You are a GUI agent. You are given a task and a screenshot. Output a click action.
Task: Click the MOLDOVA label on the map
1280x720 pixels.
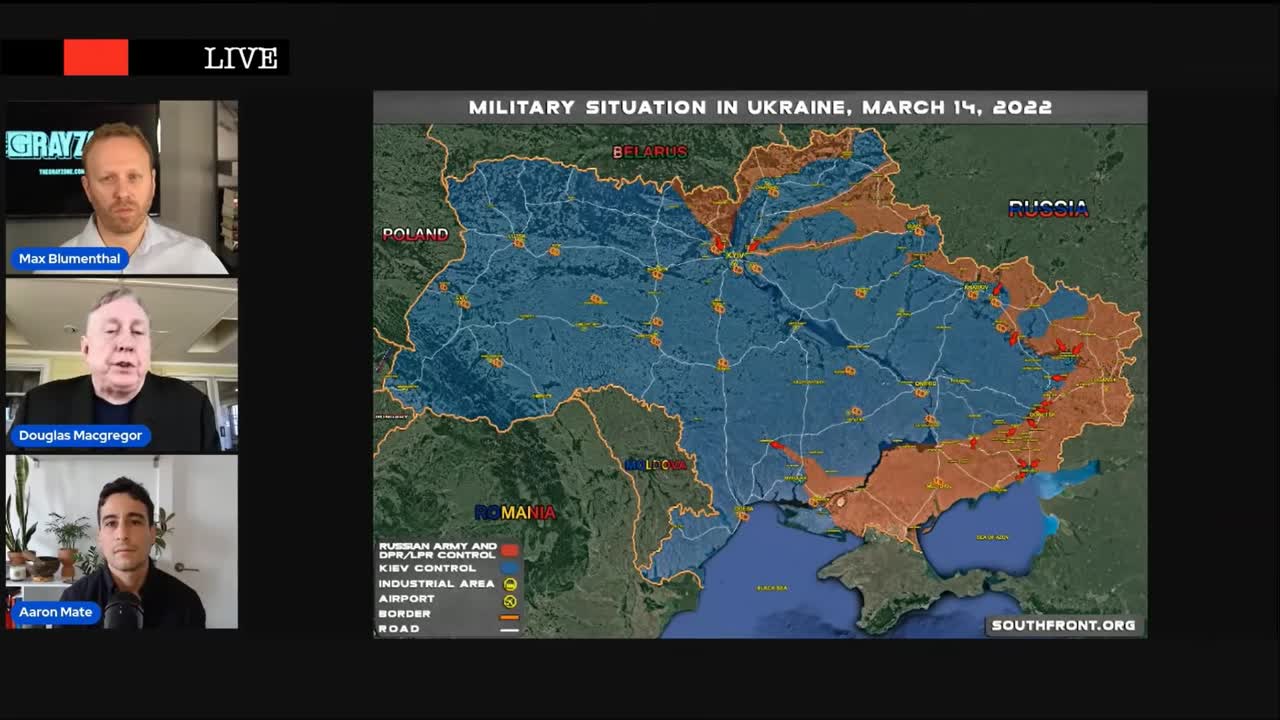(x=656, y=465)
